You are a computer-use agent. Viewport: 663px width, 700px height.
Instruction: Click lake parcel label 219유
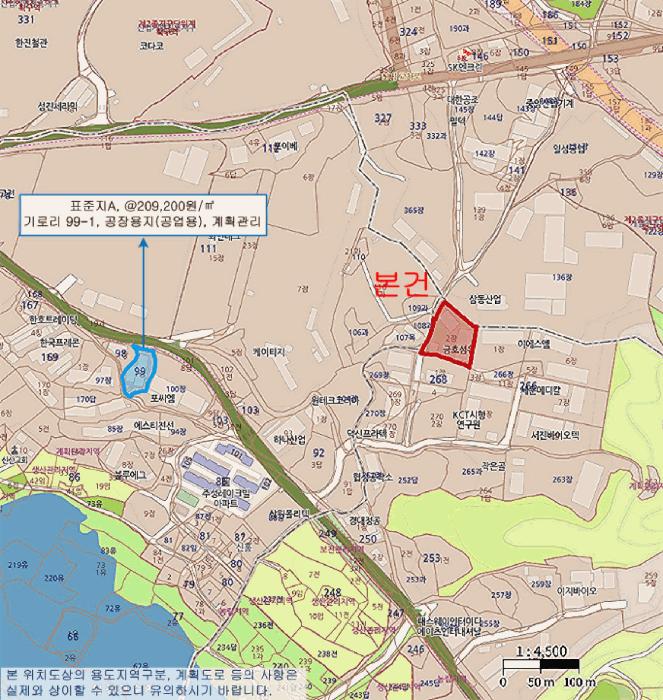18,565
